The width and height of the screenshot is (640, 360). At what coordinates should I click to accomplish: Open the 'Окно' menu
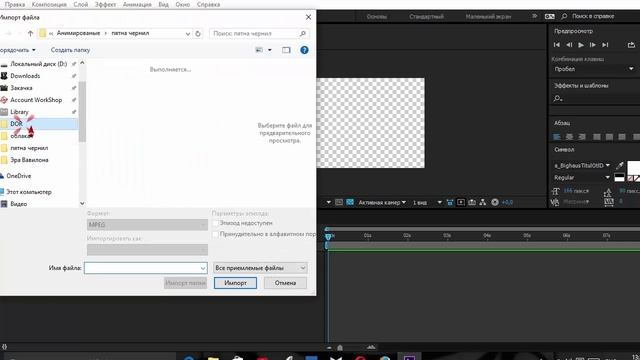coord(182,4)
